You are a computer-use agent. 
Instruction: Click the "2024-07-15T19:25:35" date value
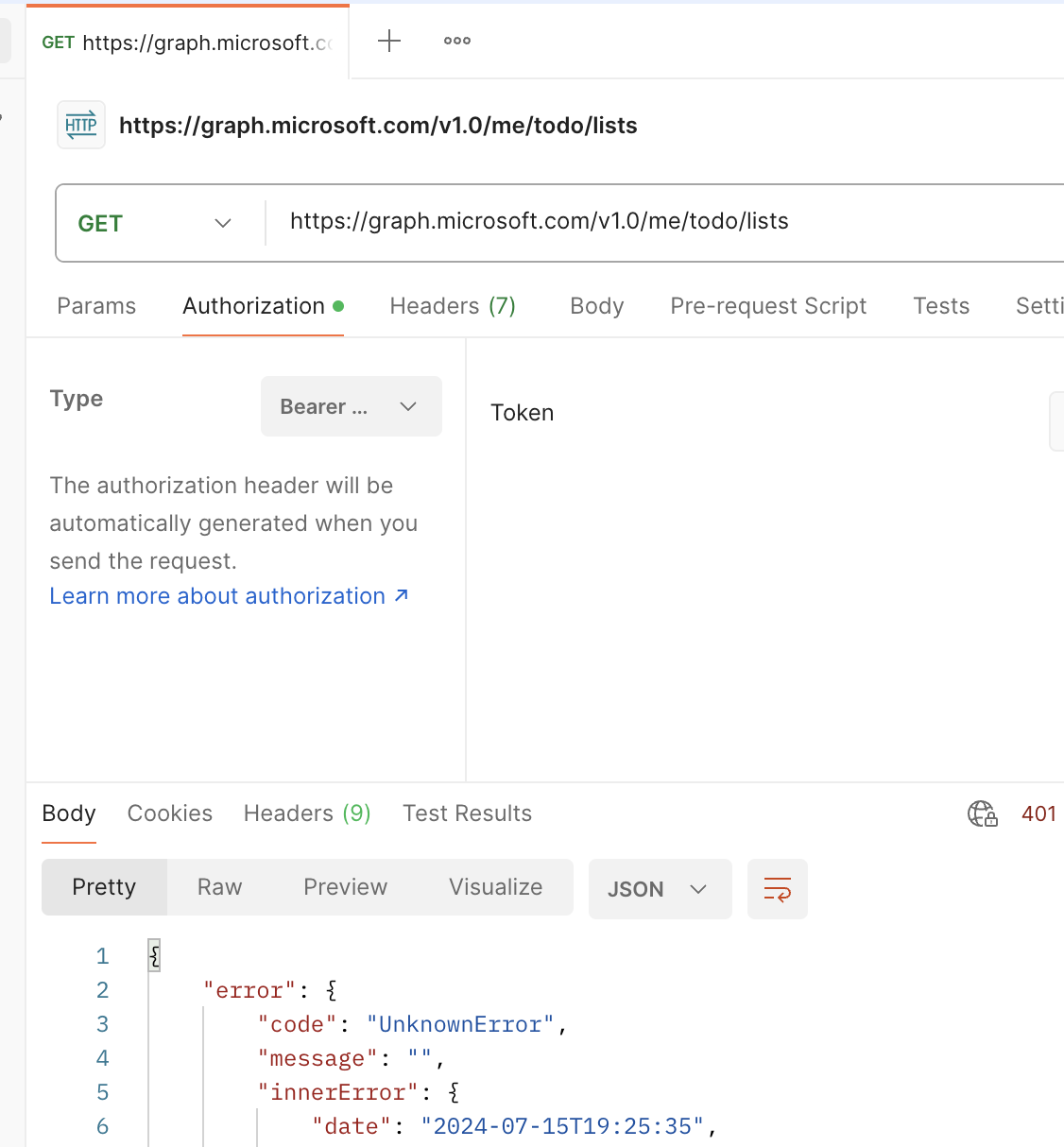point(562,1126)
